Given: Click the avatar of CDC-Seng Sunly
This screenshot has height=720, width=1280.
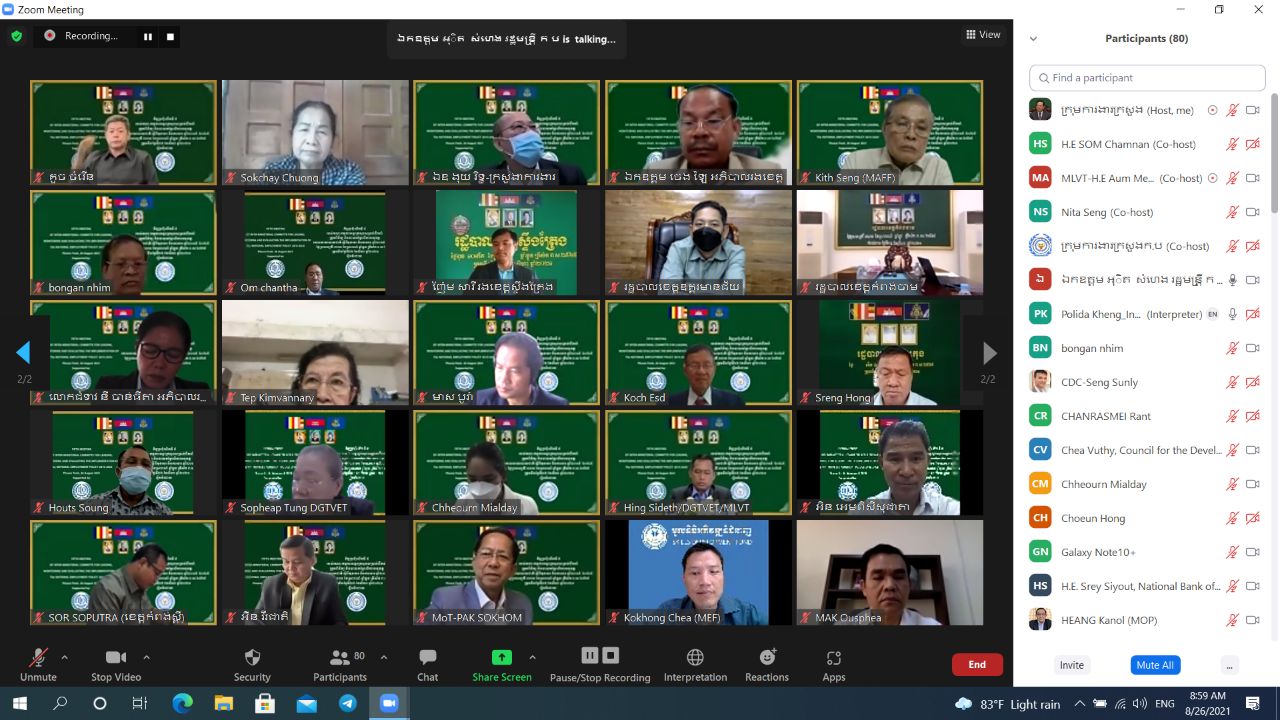Looking at the screenshot, I should [1040, 382].
